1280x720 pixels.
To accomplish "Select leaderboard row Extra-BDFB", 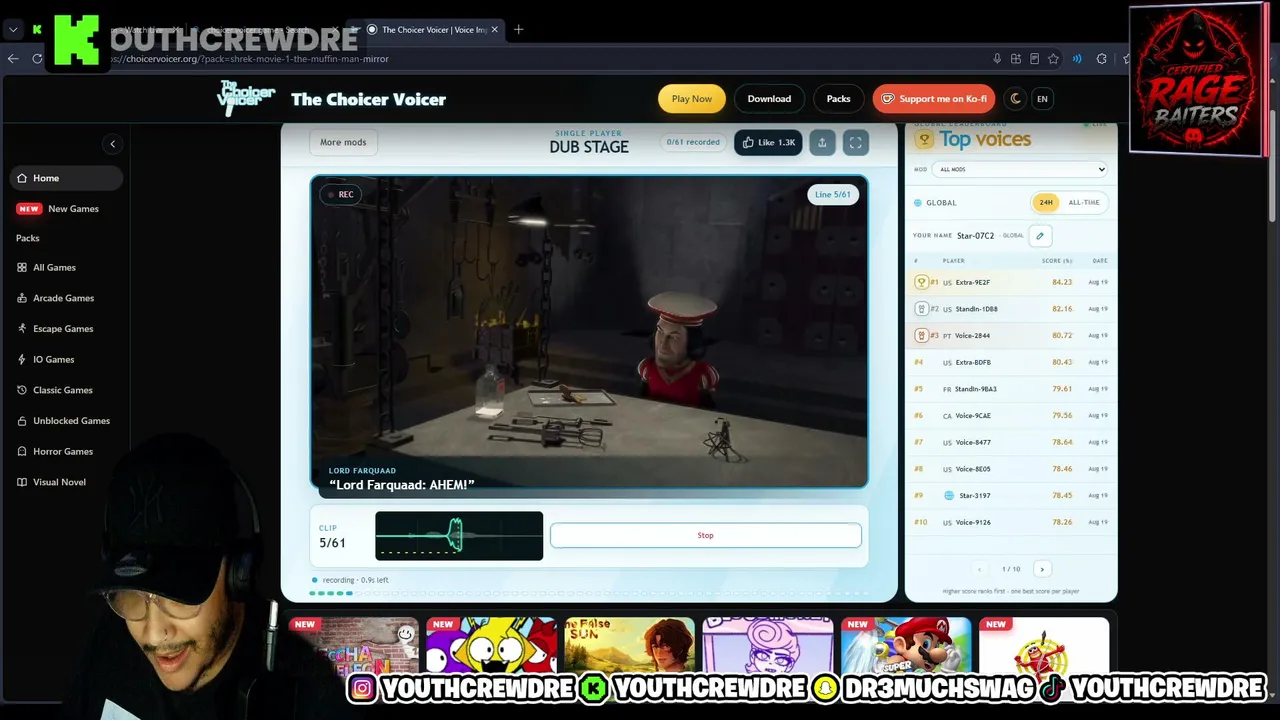I will pos(1010,362).
